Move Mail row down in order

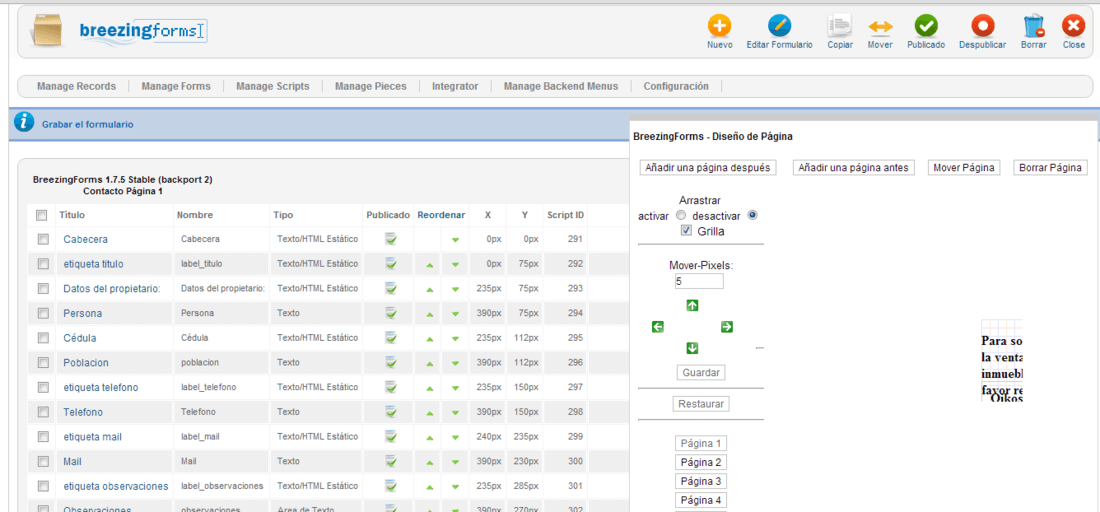pyautogui.click(x=455, y=462)
